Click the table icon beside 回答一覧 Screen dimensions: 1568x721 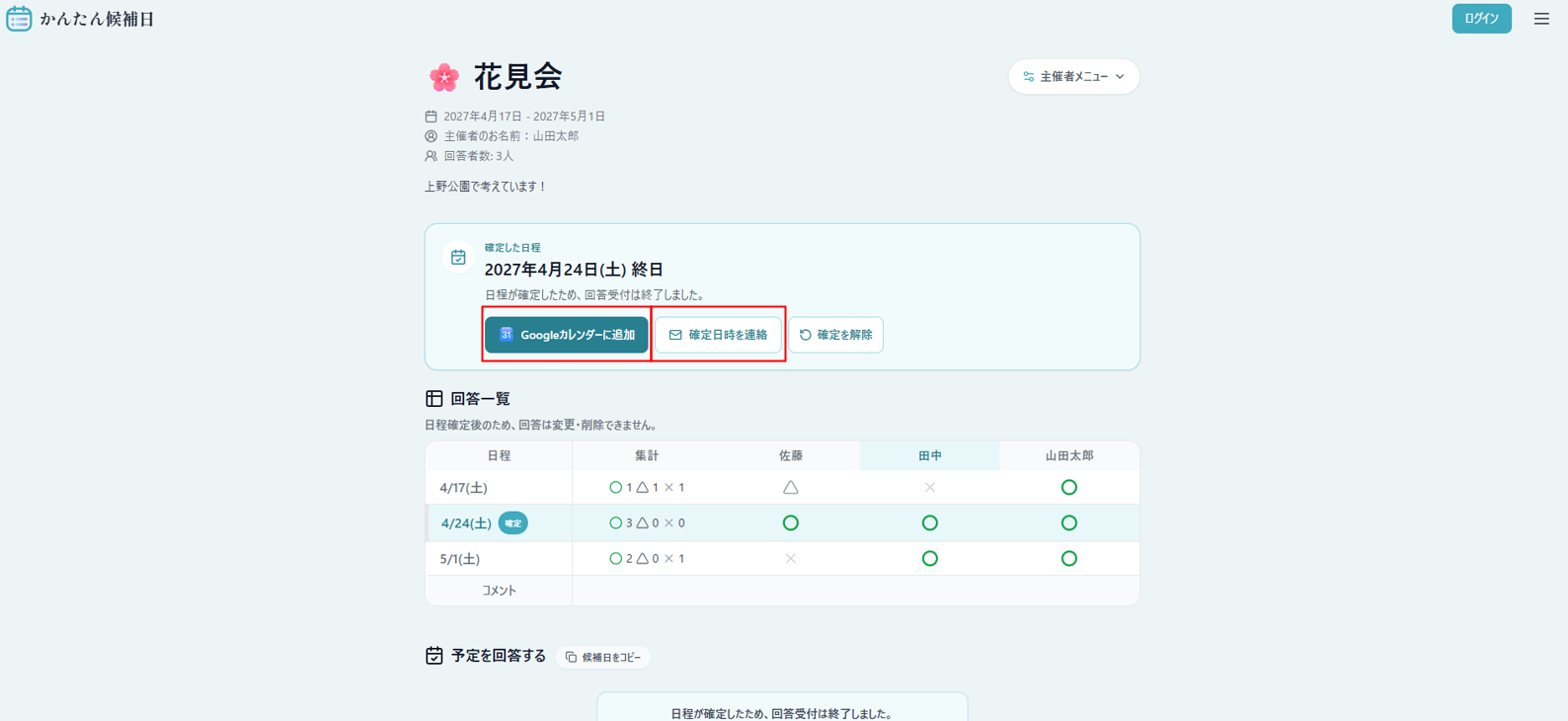pyautogui.click(x=434, y=399)
